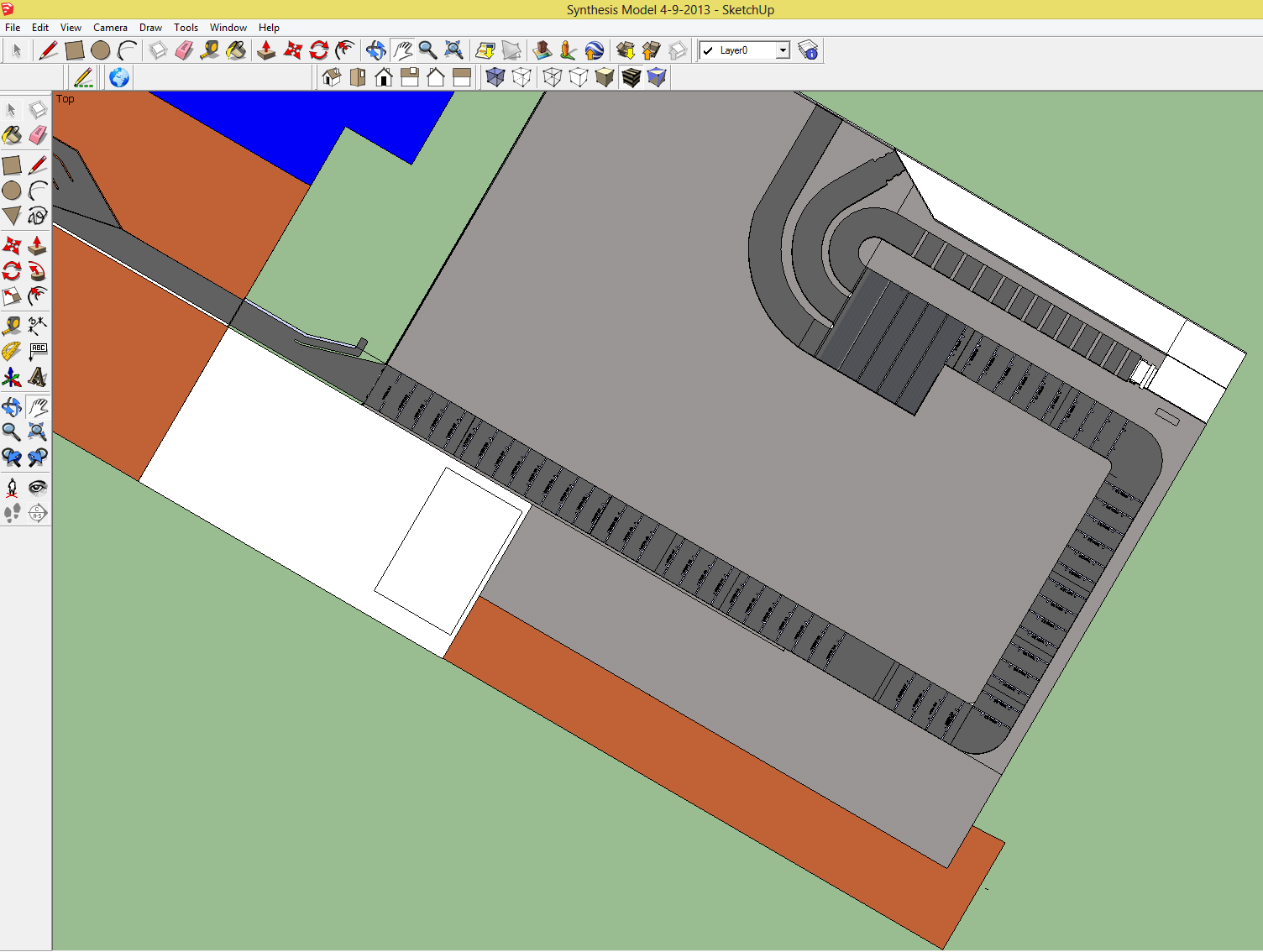Choose the 3D Text tool
1263x952 pixels.
click(x=37, y=377)
